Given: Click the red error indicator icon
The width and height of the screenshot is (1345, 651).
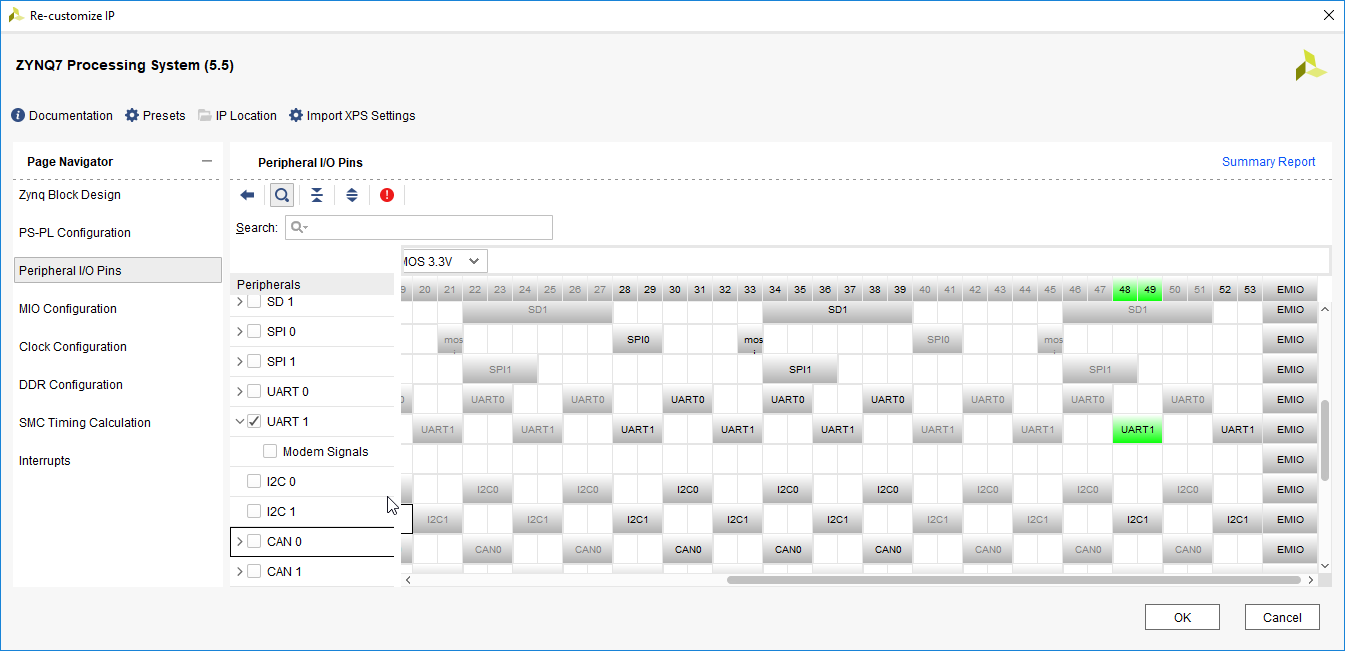Looking at the screenshot, I should [x=387, y=195].
